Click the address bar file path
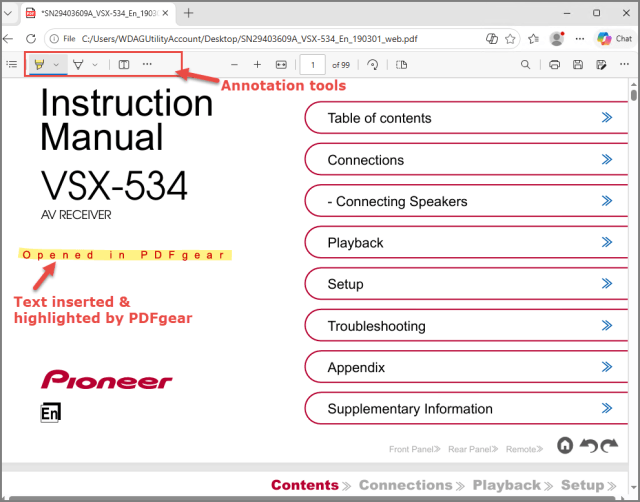 [249, 39]
